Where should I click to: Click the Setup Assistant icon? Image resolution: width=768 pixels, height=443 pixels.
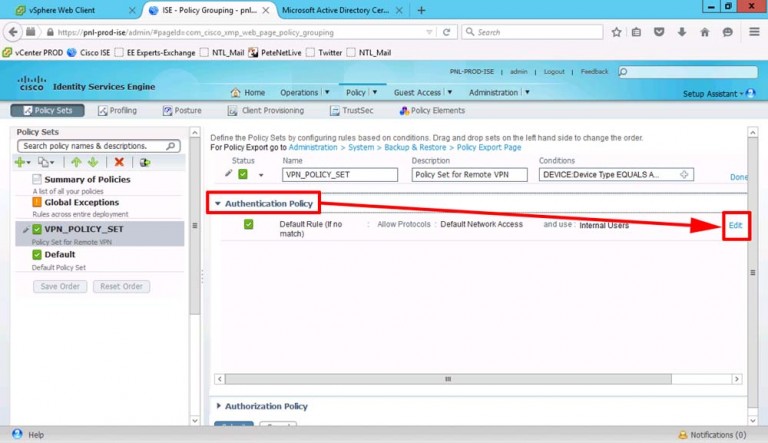point(750,93)
